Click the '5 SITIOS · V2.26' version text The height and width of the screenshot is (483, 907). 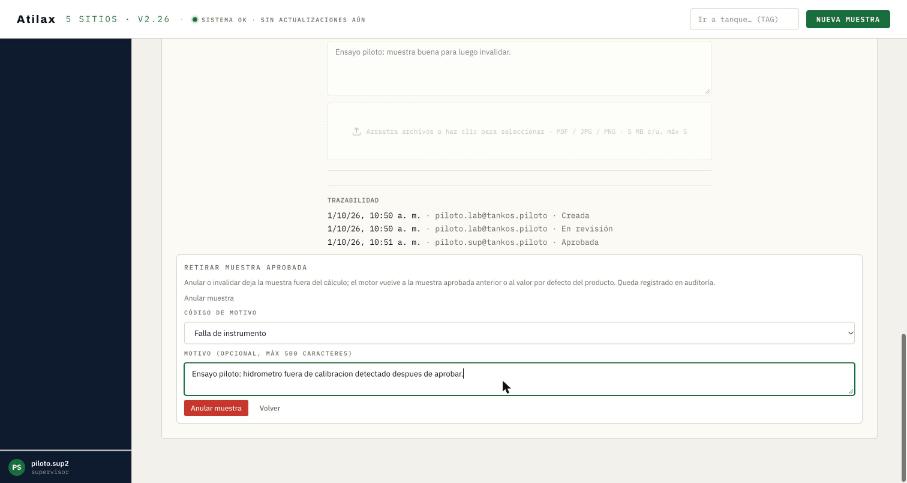point(118,19)
